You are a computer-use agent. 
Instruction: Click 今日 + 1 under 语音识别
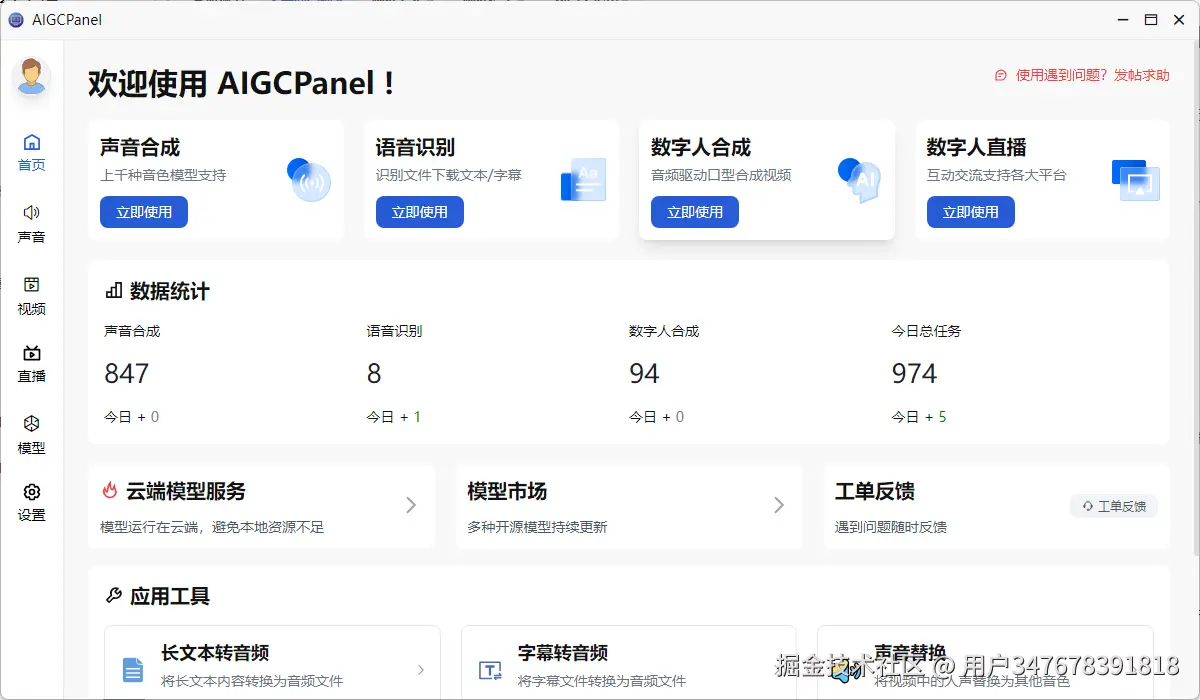394,417
